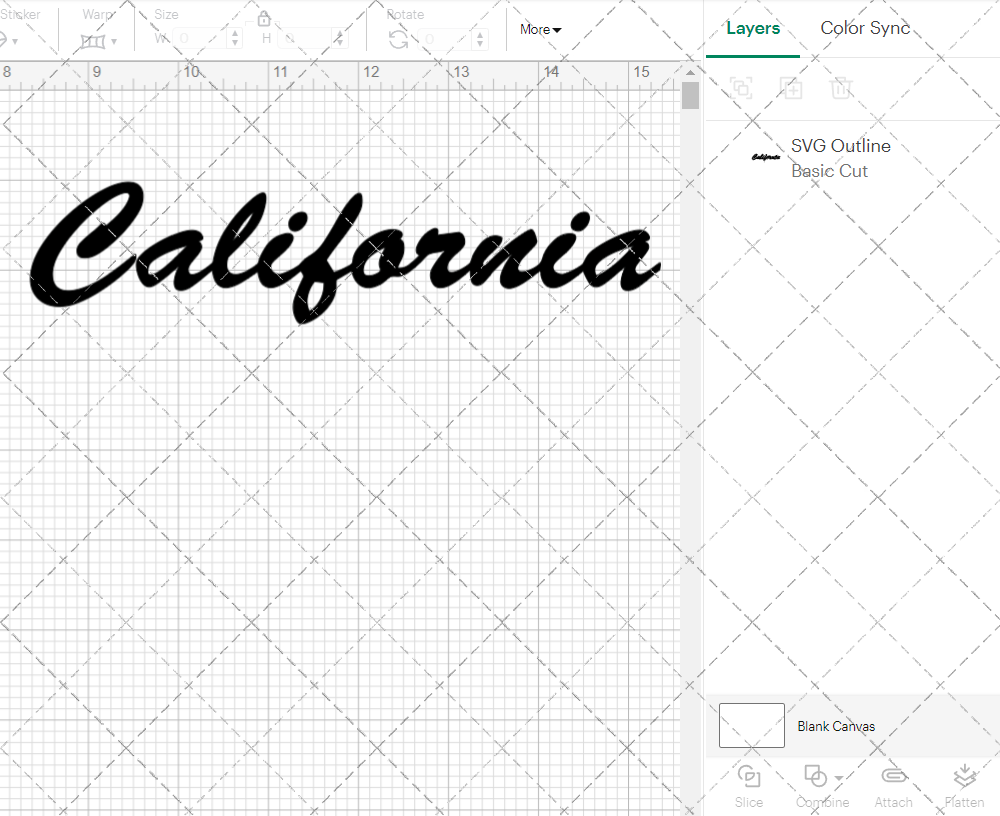Click the Combine tool icon
This screenshot has height=816, width=1000.
[815, 776]
